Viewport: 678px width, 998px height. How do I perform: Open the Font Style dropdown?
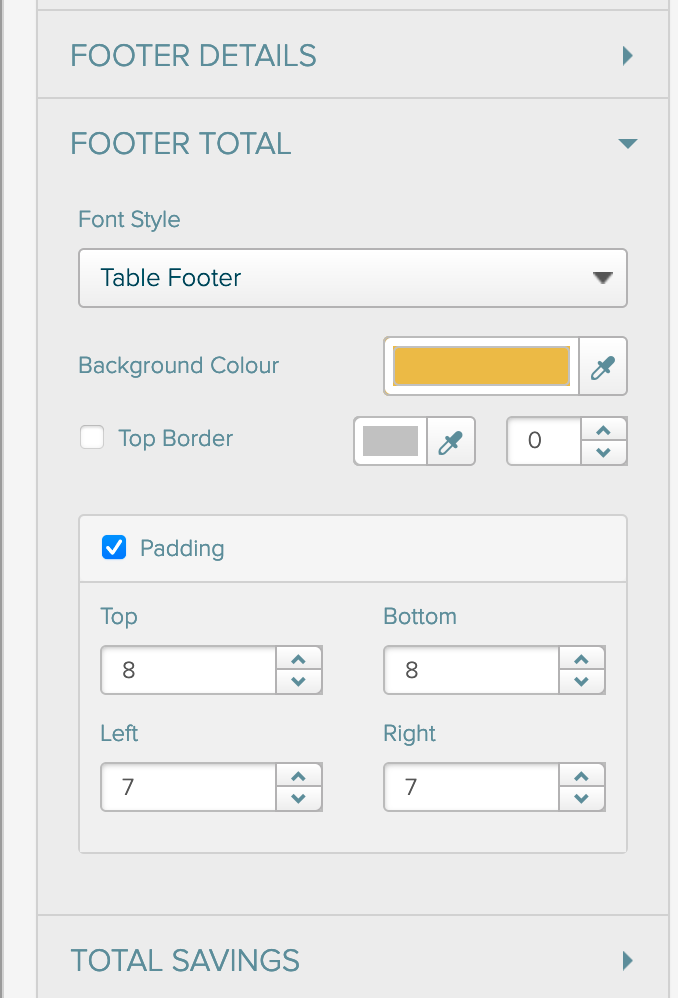353,278
